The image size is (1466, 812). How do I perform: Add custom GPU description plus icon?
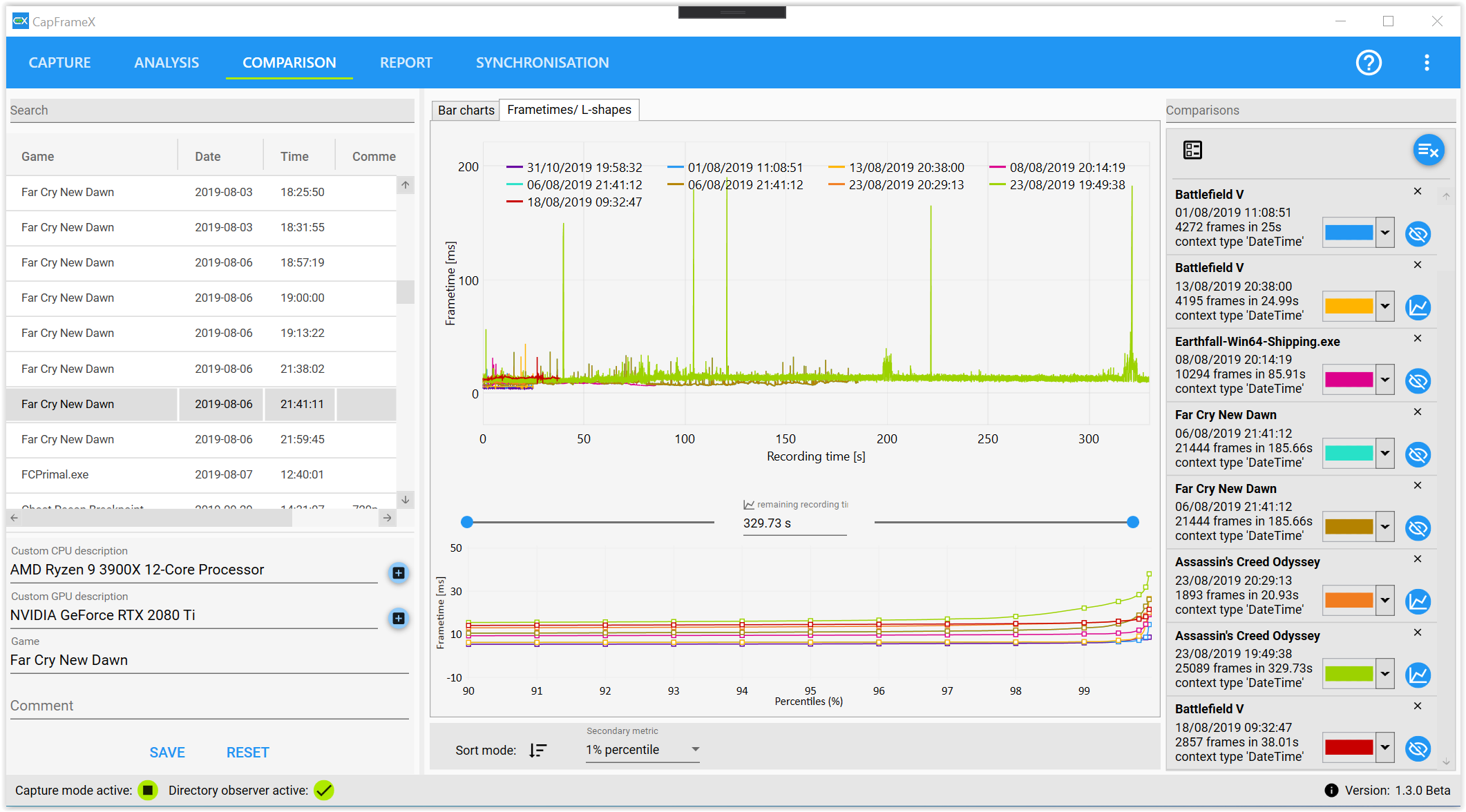click(399, 618)
